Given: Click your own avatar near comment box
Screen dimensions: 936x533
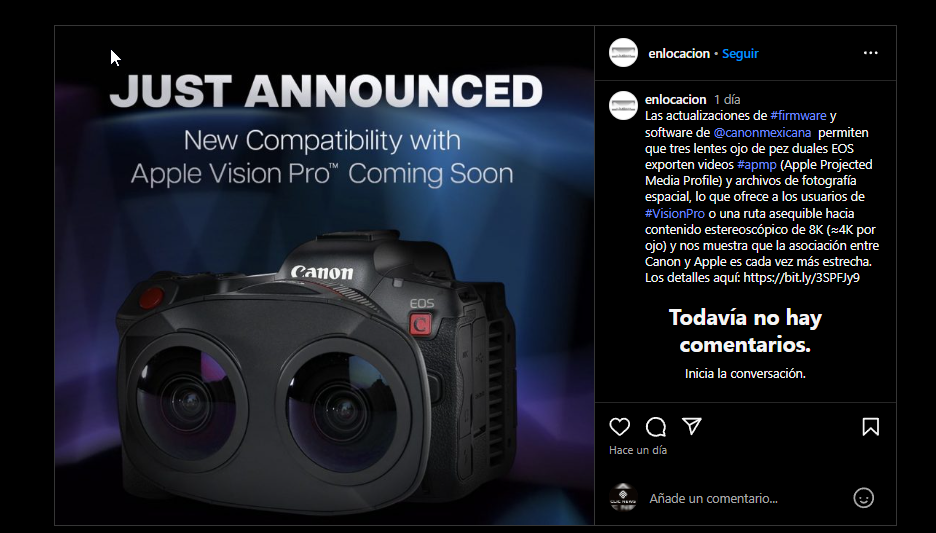Looking at the screenshot, I should [x=623, y=498].
